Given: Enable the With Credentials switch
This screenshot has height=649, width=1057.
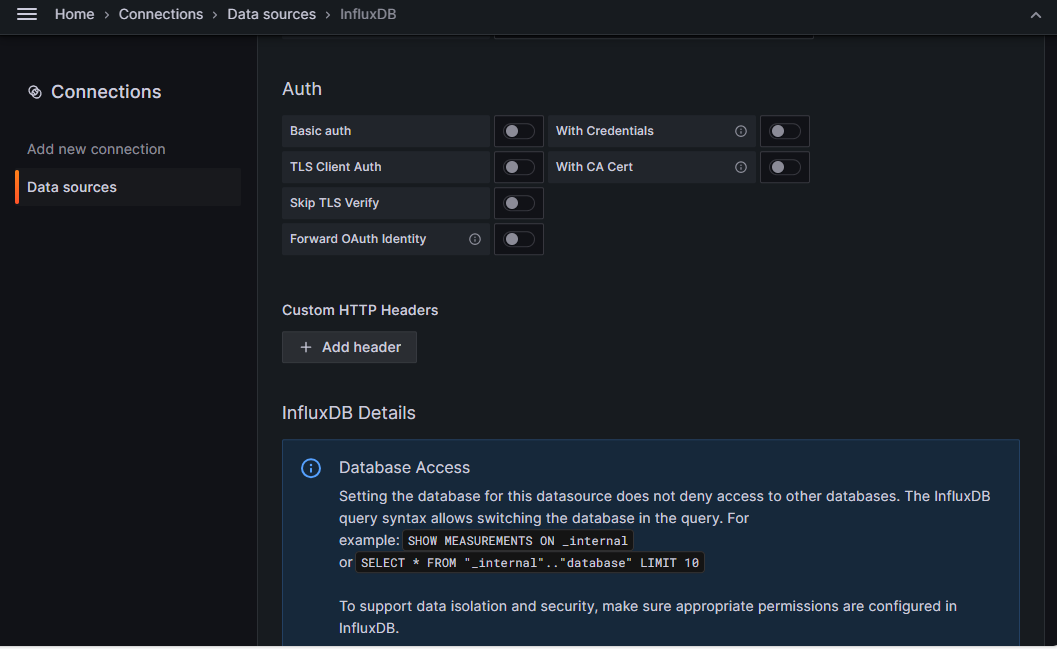Looking at the screenshot, I should [x=785, y=131].
